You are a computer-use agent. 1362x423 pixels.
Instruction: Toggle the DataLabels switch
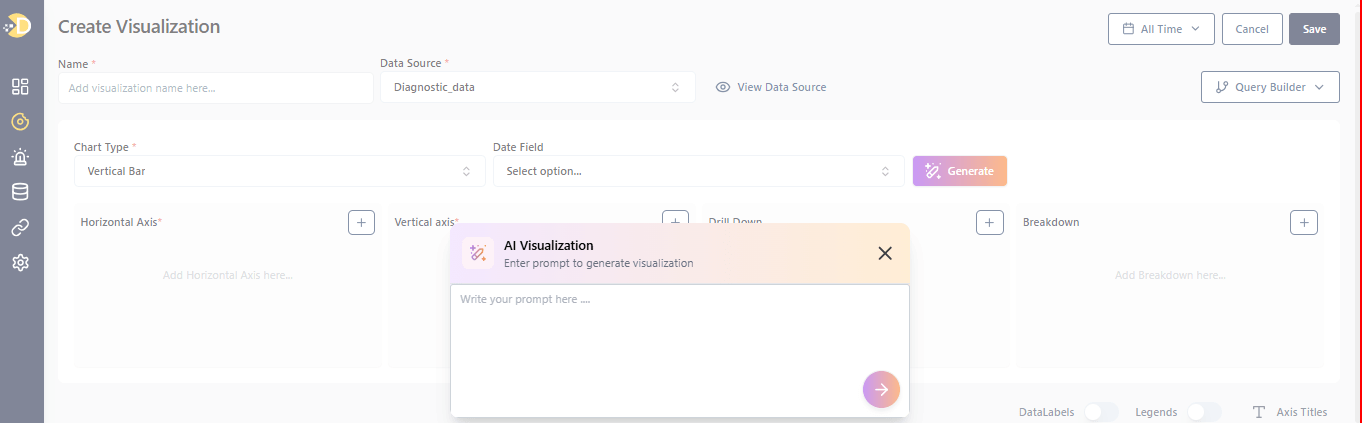1100,412
